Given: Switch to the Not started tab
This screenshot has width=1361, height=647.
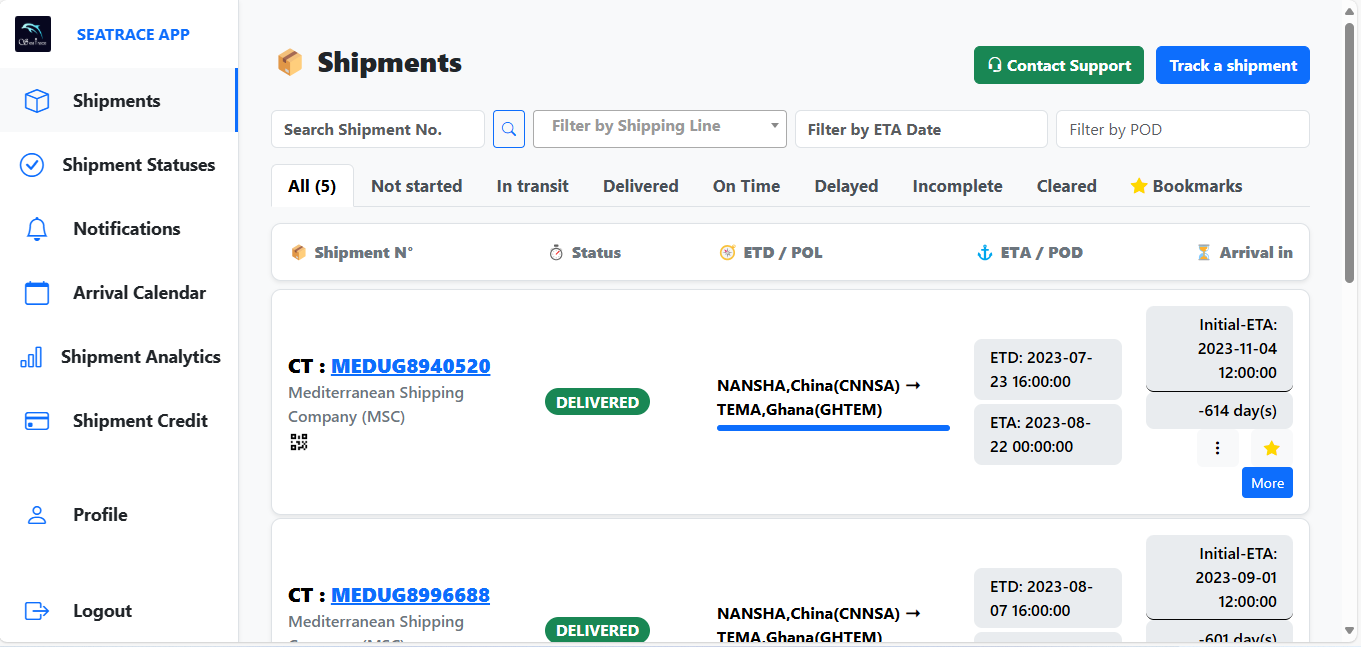Looking at the screenshot, I should [x=416, y=186].
